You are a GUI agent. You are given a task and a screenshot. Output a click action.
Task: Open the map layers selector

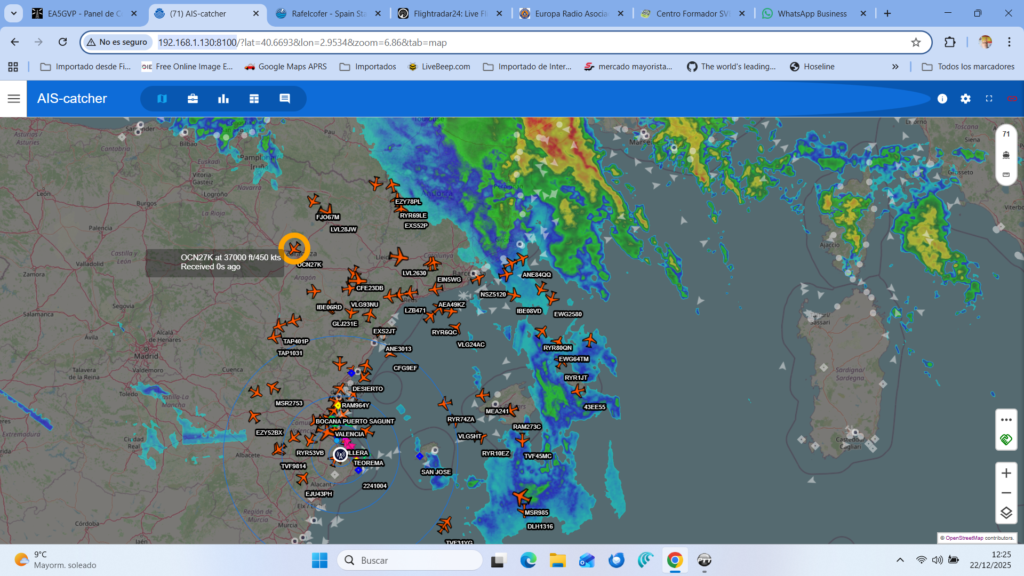coord(1006,513)
